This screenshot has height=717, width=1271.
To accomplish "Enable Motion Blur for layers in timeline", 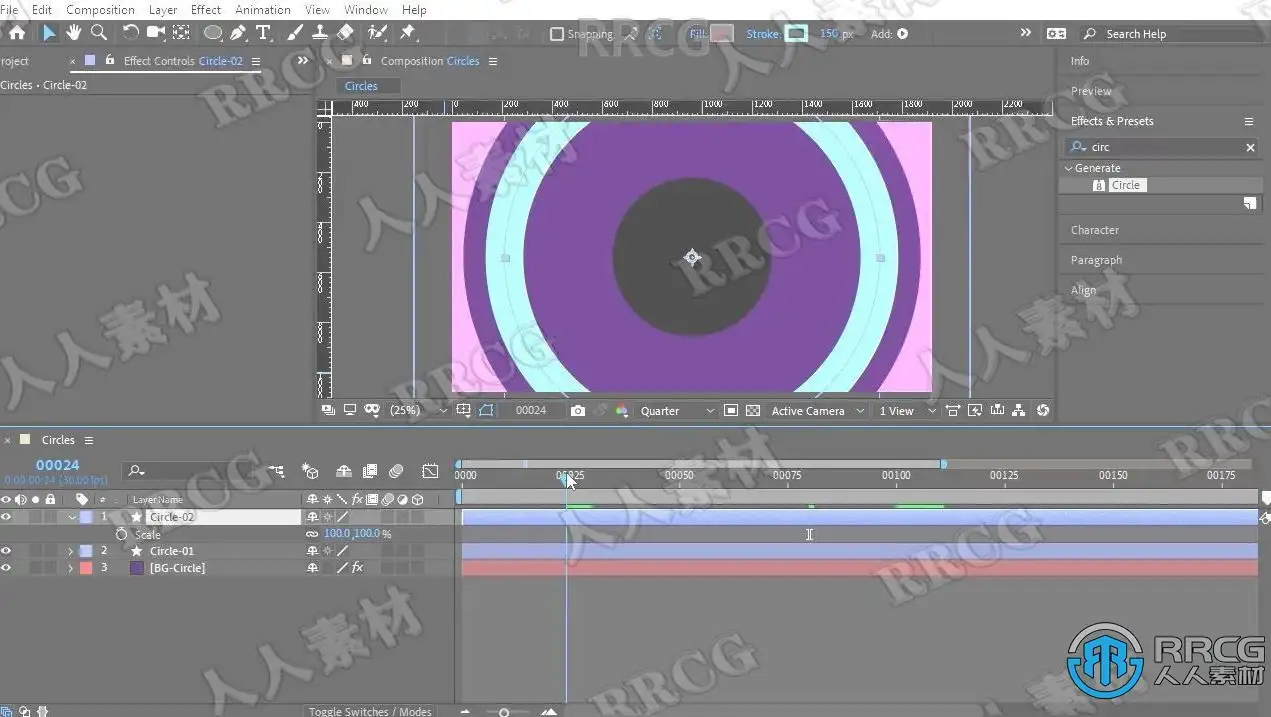I will [x=396, y=471].
